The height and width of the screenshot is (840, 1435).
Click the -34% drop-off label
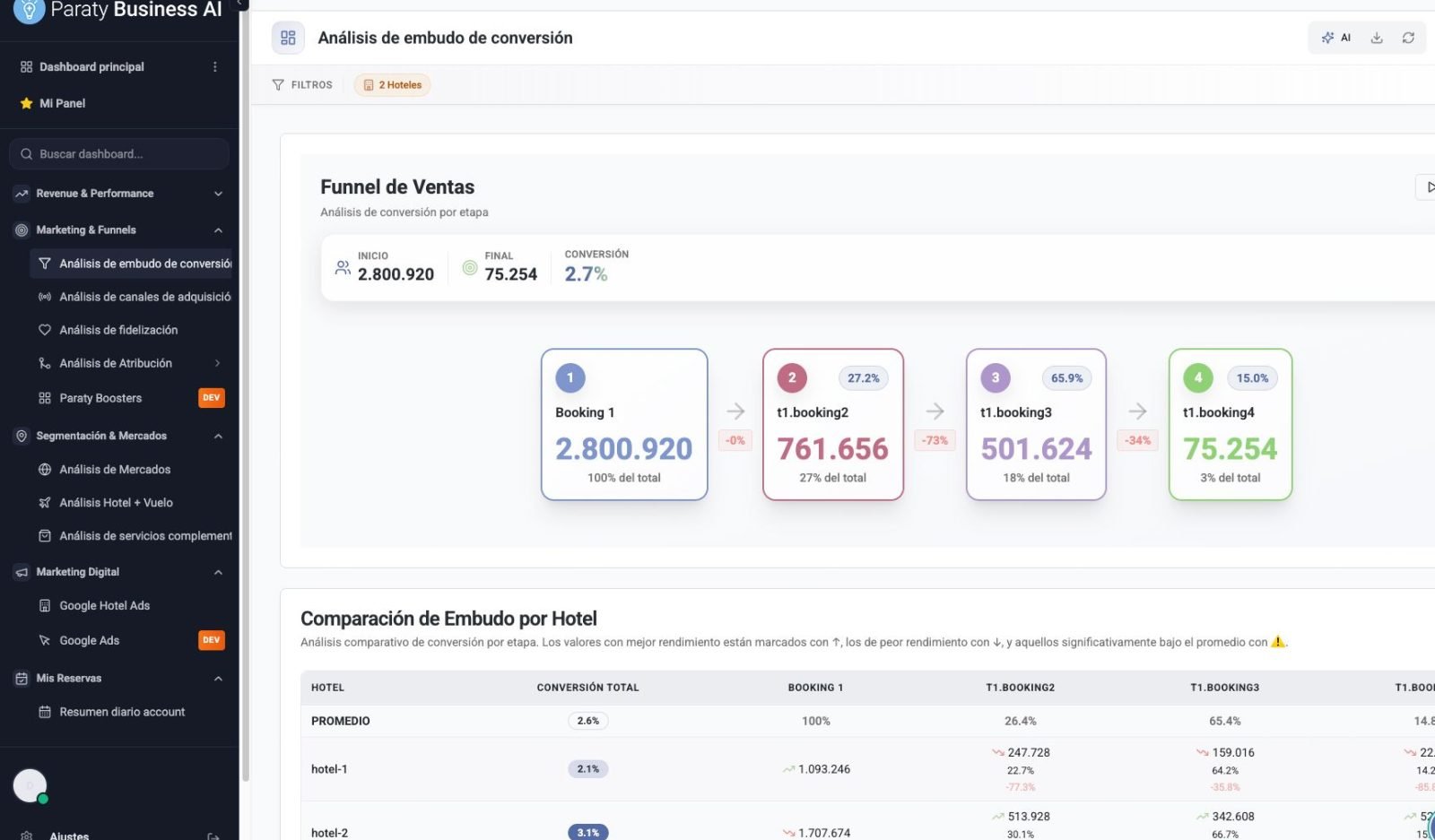click(x=1138, y=440)
